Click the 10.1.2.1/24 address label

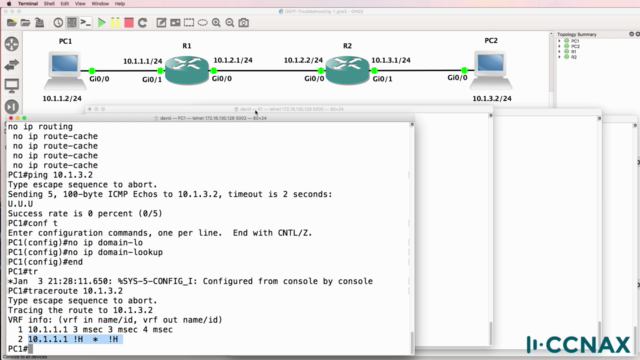[x=233, y=60]
